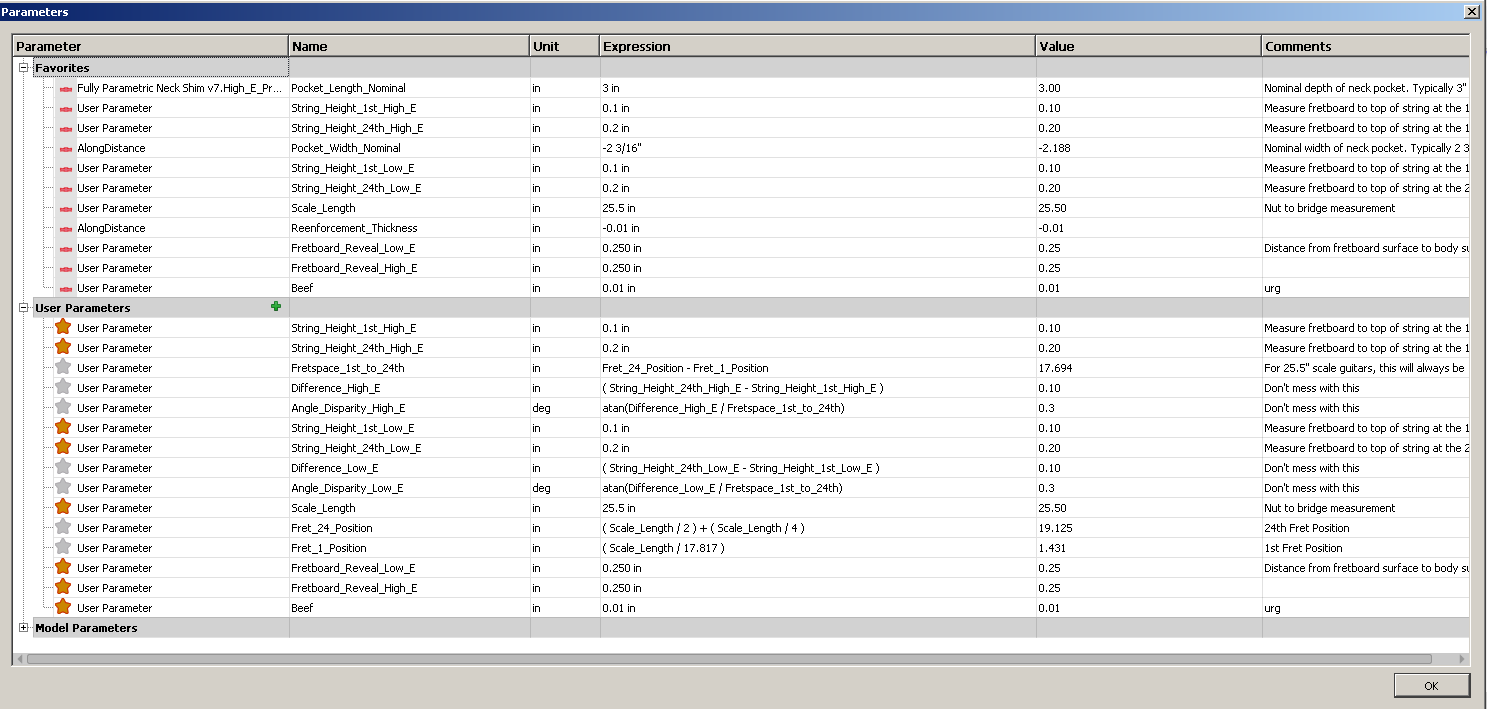This screenshot has height=709, width=1487.
Task: Add a new user parameter with green plus
Action: click(x=276, y=307)
